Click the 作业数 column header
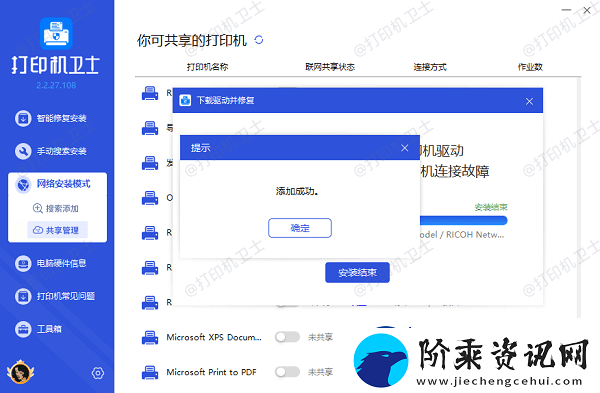The image size is (600, 393). coord(530,67)
